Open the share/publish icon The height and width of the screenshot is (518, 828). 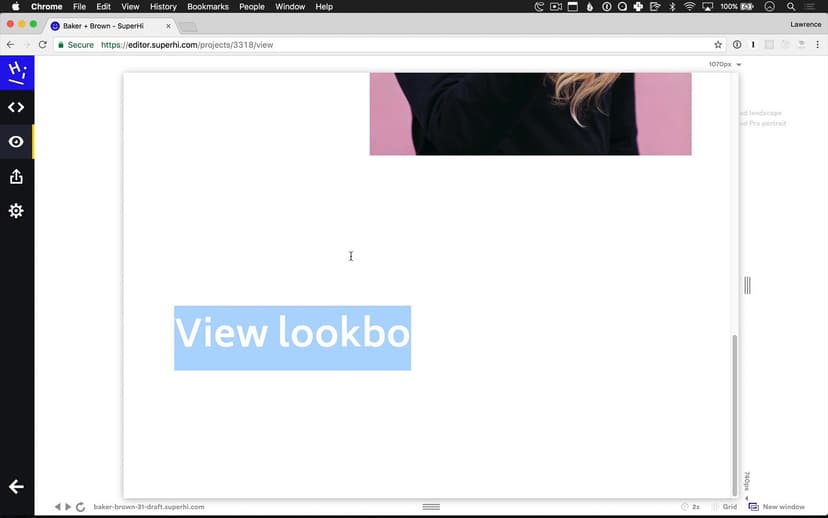pyautogui.click(x=16, y=177)
